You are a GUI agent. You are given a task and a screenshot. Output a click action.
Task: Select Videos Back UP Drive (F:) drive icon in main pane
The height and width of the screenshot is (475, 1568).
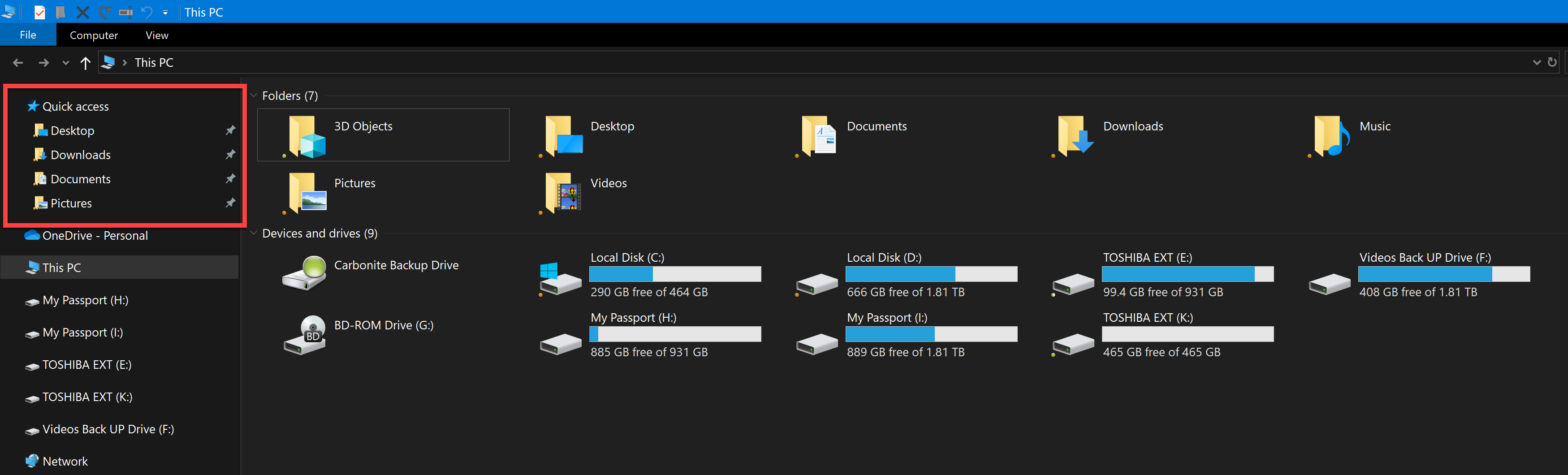coord(1330,284)
